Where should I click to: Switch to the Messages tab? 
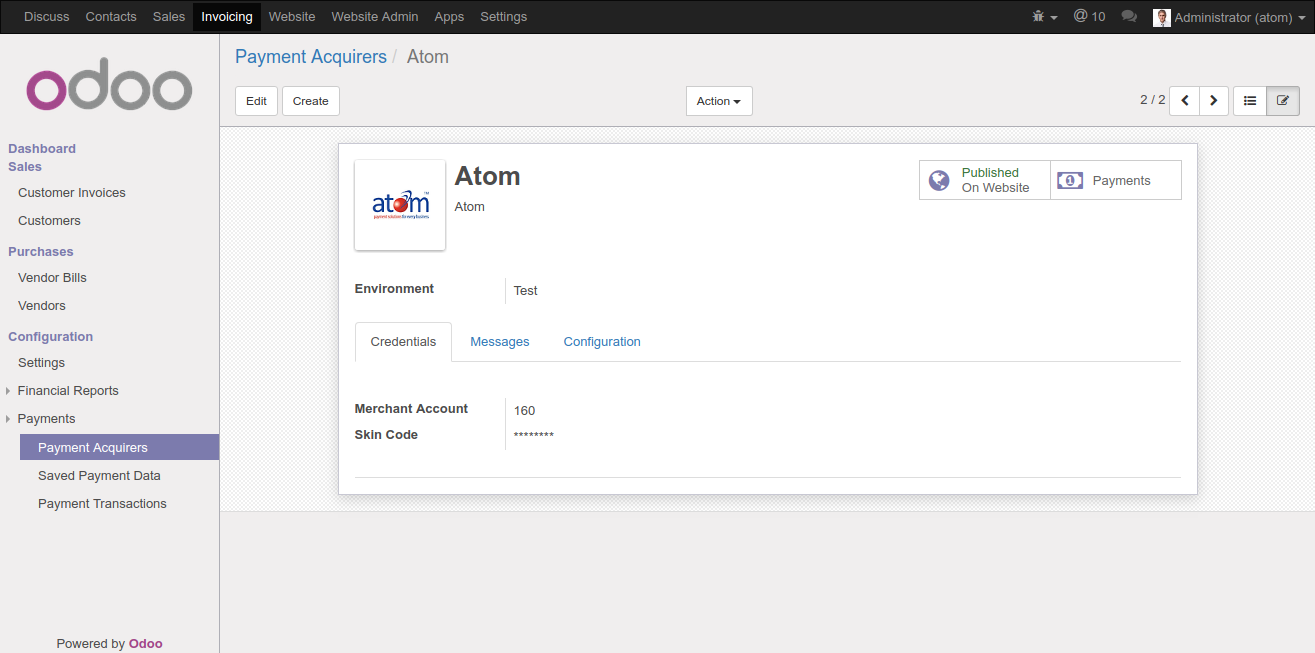pyautogui.click(x=500, y=342)
